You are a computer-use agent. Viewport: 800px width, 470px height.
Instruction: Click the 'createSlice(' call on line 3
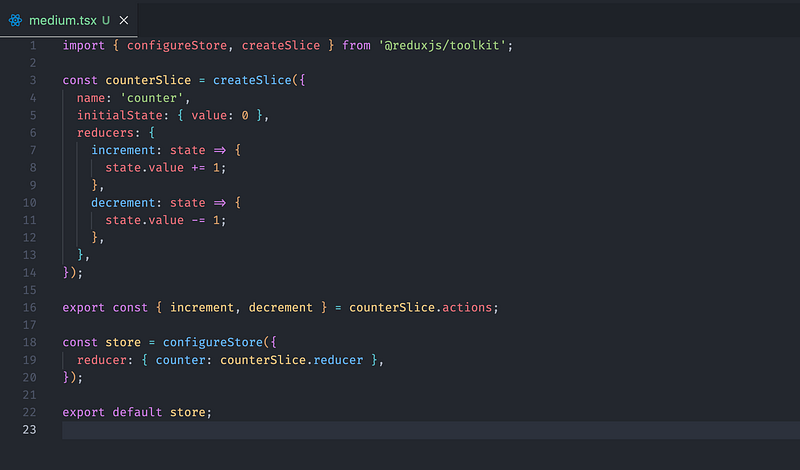pyautogui.click(x=255, y=80)
